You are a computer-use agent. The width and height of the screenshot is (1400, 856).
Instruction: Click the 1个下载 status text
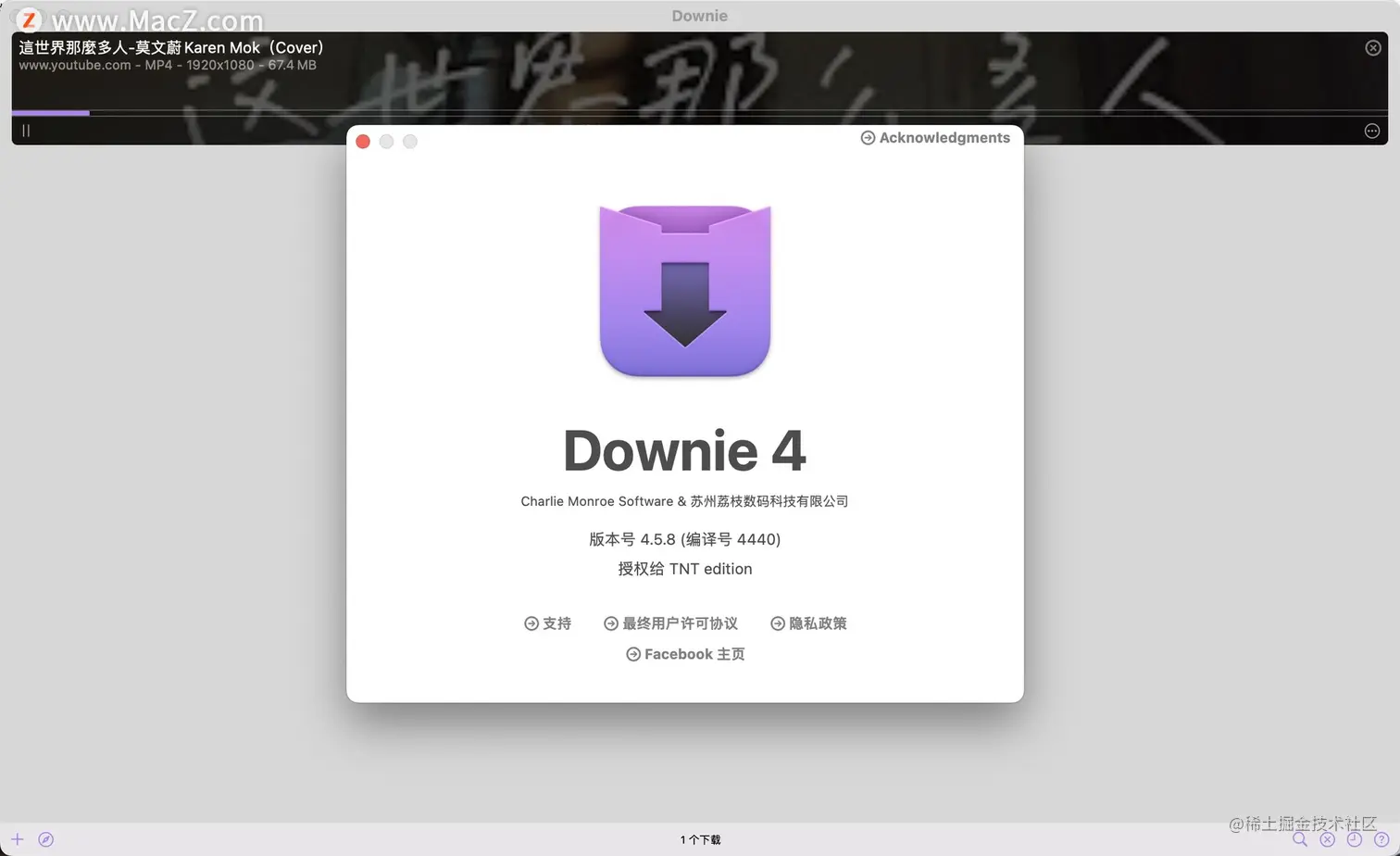point(700,839)
